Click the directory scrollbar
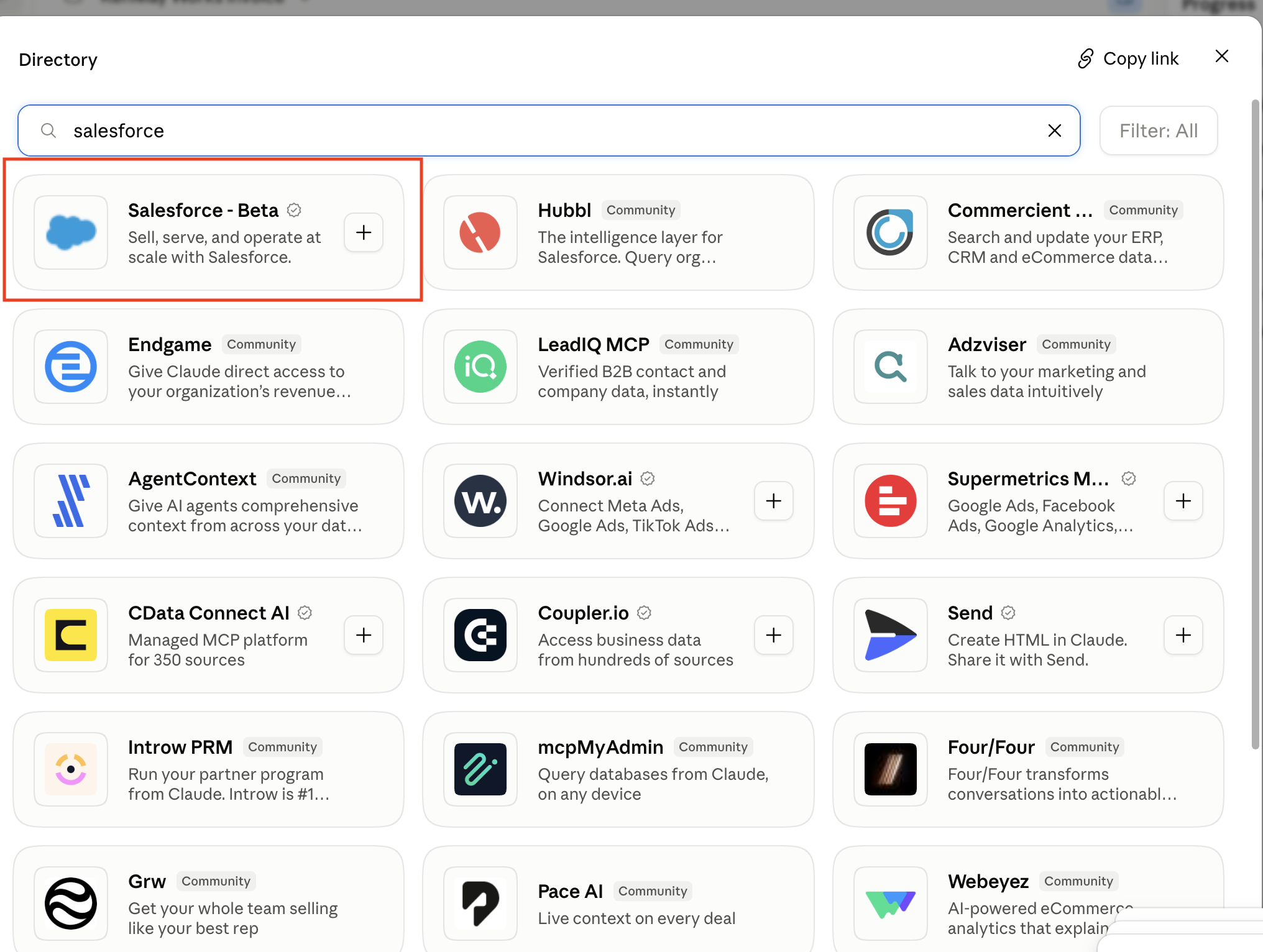 click(1255, 423)
